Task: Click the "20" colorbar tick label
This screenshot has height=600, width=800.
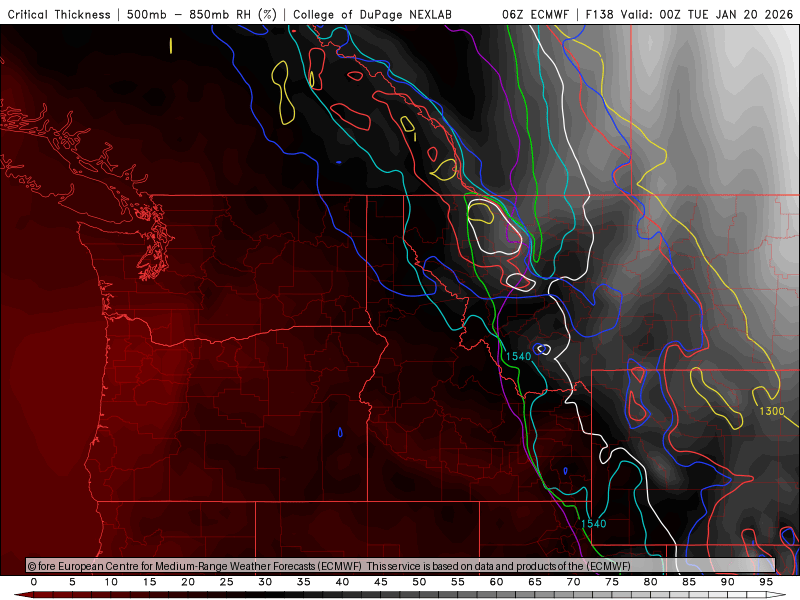Action: pyautogui.click(x=188, y=582)
